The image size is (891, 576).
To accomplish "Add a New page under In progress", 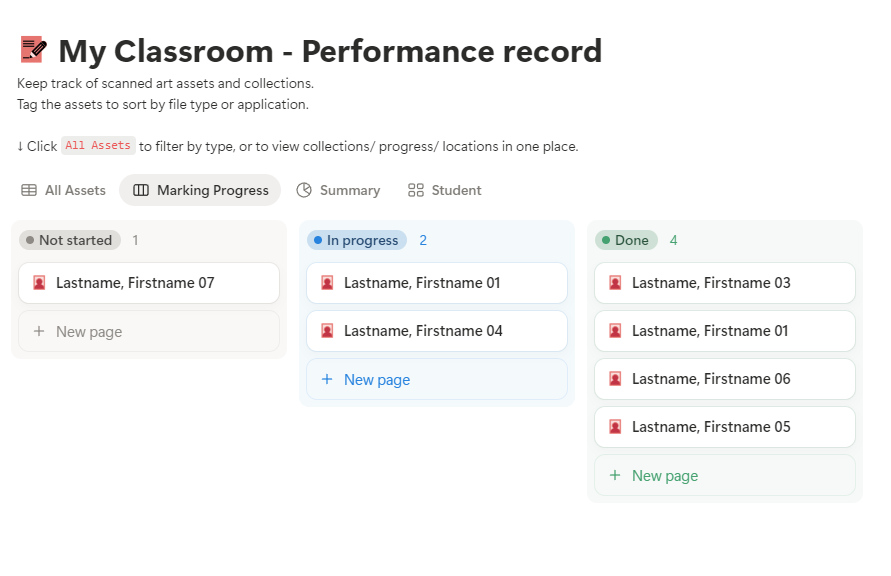I will (x=376, y=380).
